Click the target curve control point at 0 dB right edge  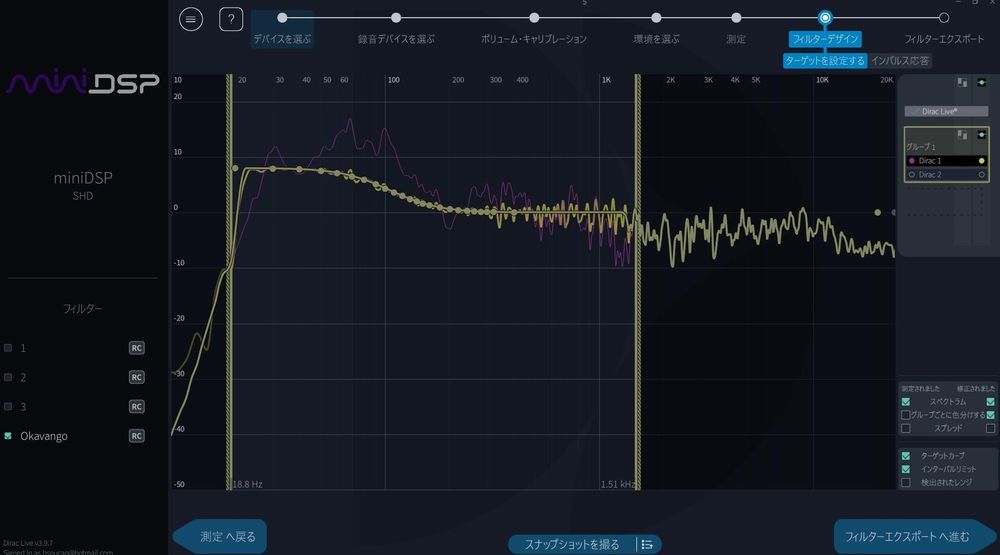878,212
